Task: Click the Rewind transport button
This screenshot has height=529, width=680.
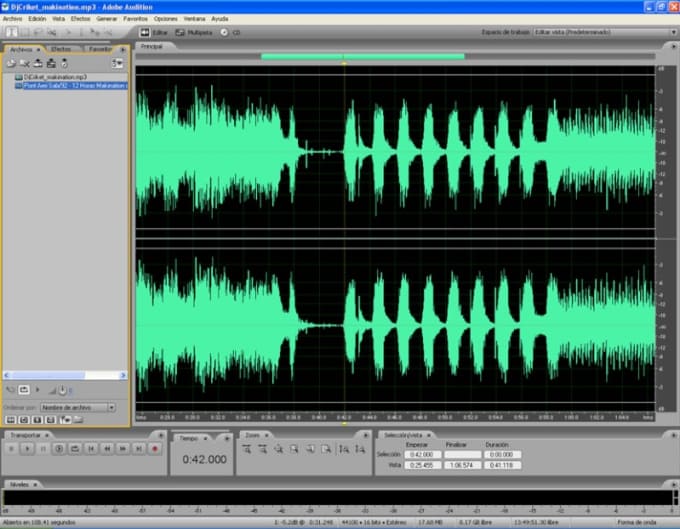Action: click(x=107, y=449)
